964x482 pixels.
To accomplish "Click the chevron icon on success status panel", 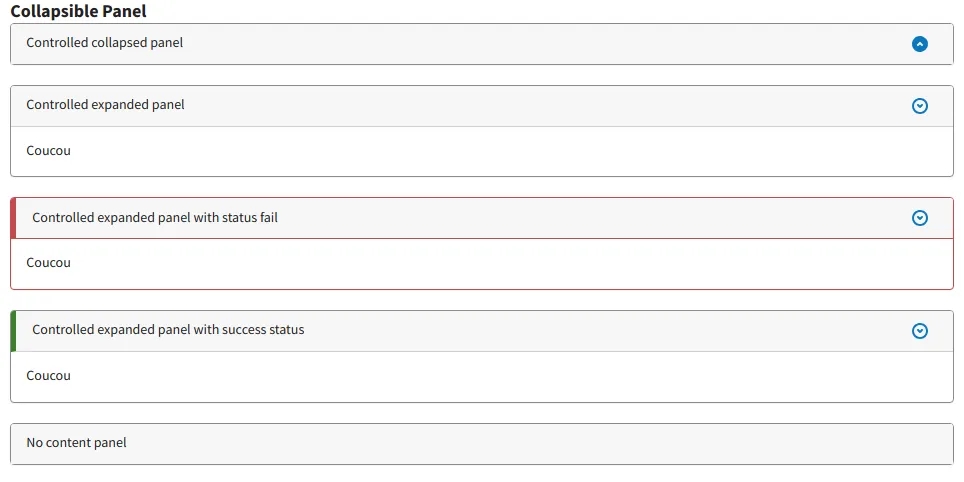I will click(919, 331).
